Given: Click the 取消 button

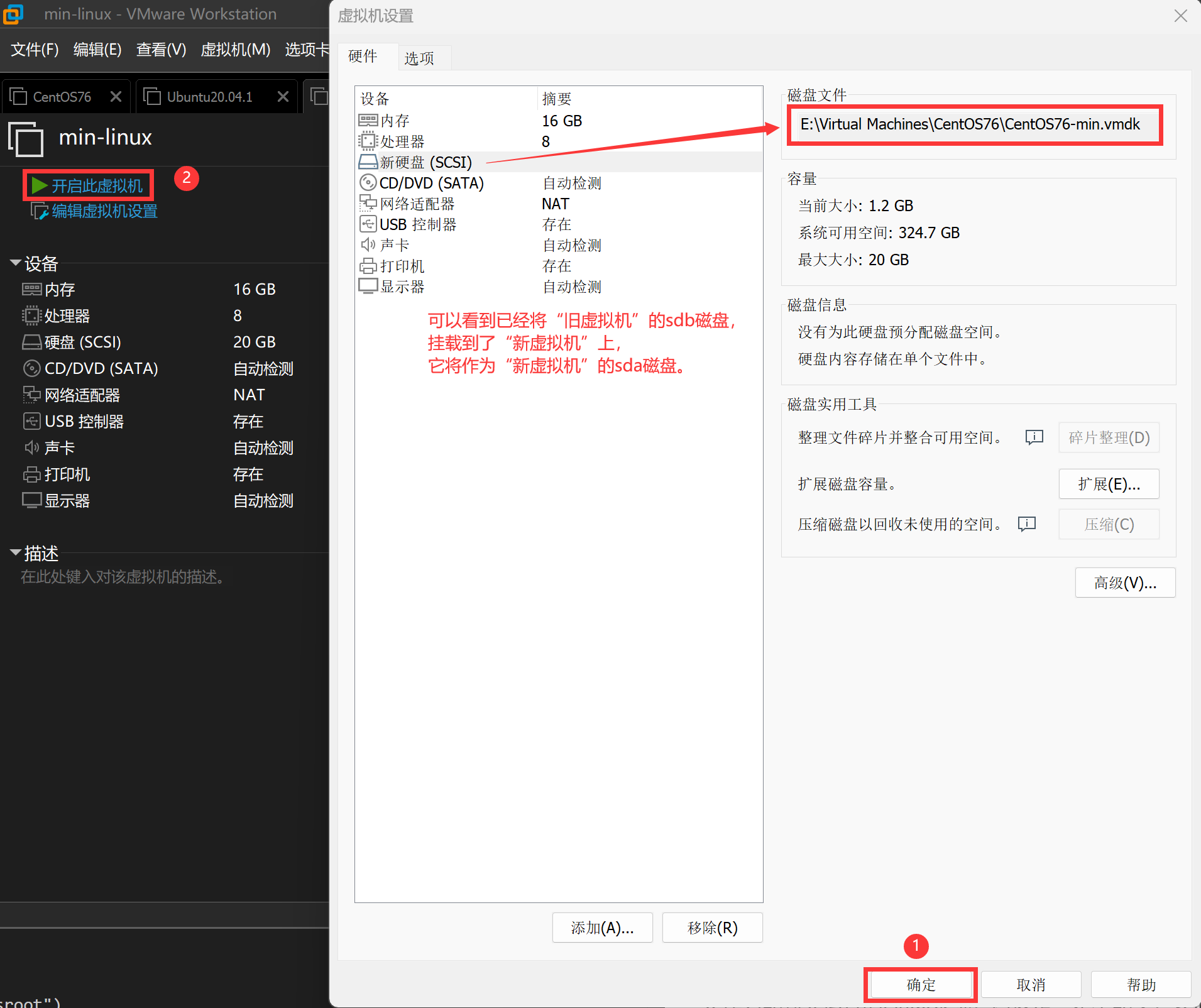Looking at the screenshot, I should (x=1031, y=985).
